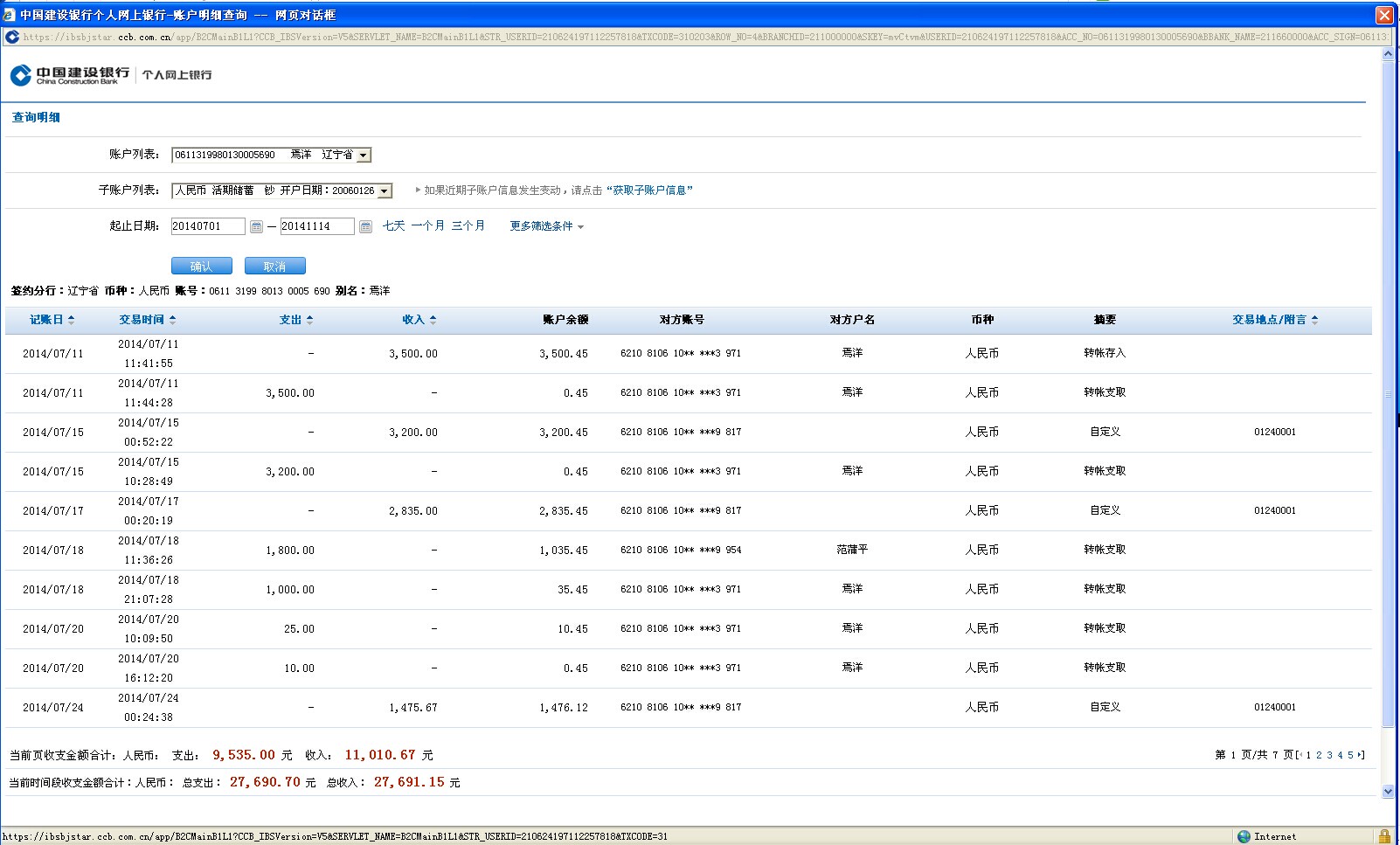Expand 更多筛选条件 filter options
1400x845 pixels.
pos(546,226)
